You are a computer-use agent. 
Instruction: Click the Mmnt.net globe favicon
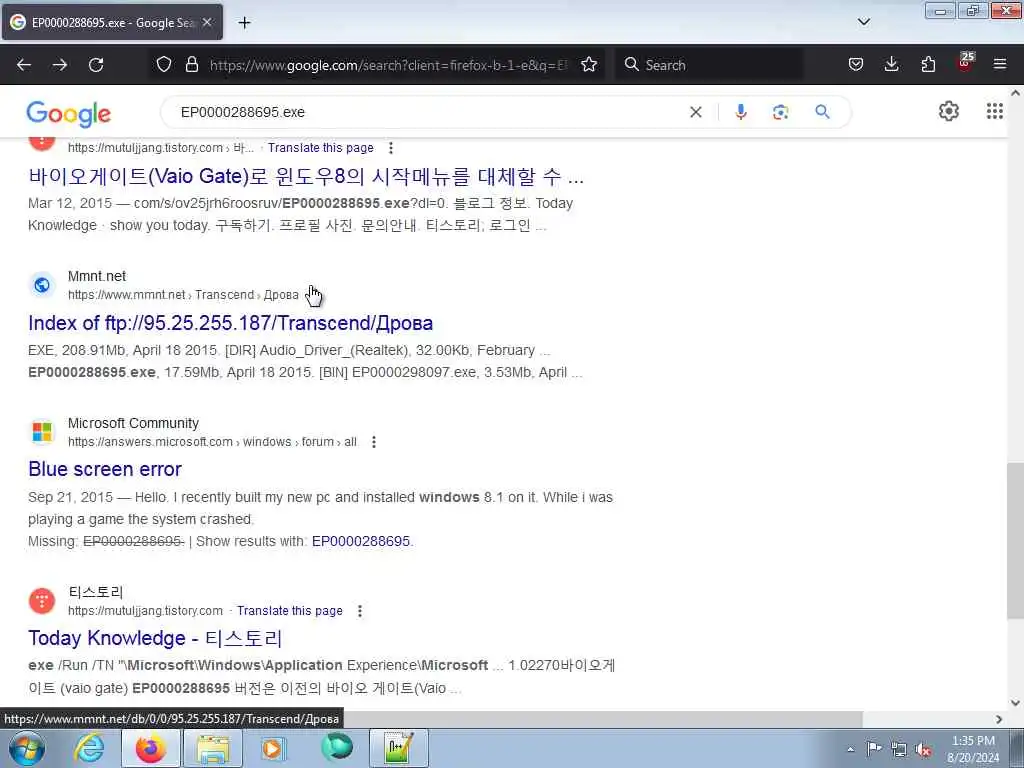click(x=42, y=285)
